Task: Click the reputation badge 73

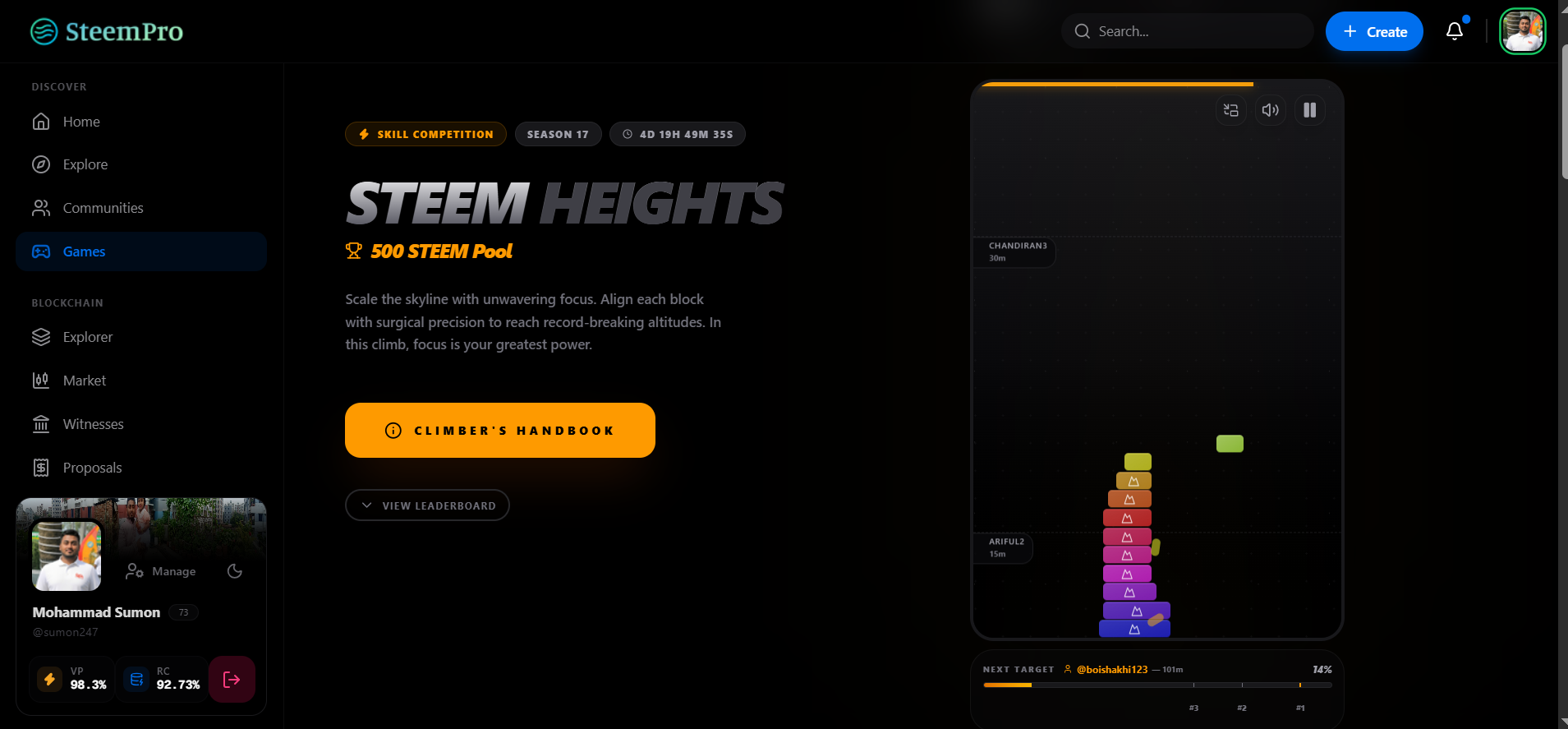Action: [x=183, y=612]
